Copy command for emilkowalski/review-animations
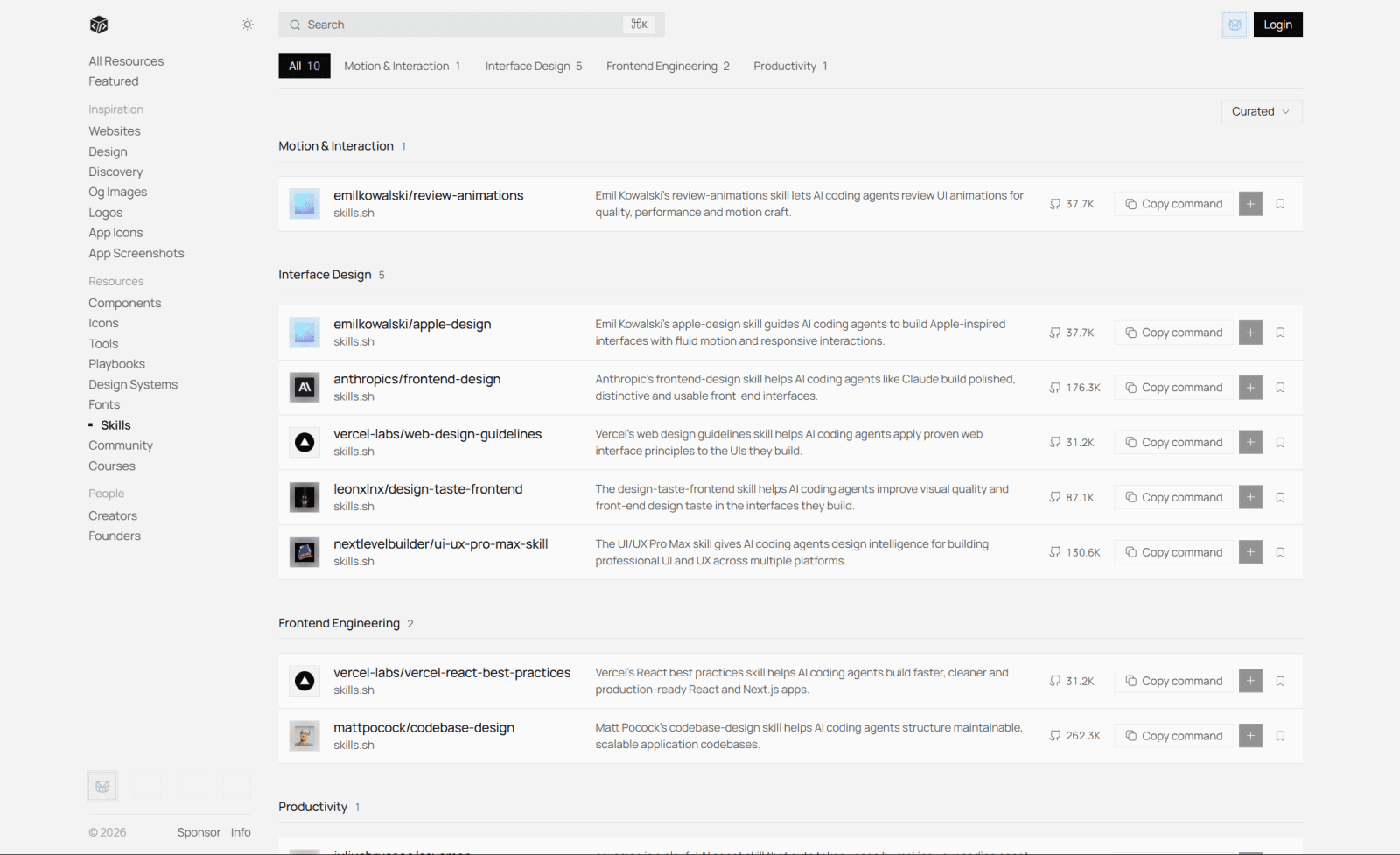 click(x=1174, y=204)
